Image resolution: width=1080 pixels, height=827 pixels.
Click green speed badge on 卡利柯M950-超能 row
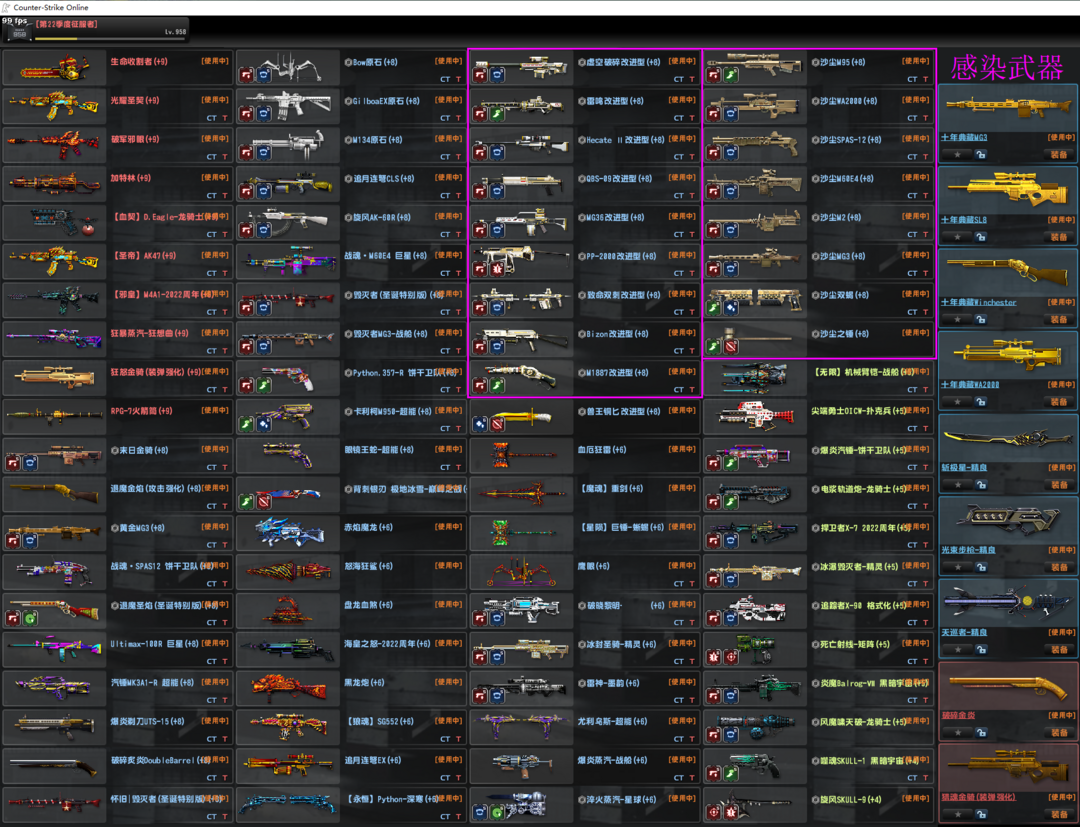(x=247, y=424)
